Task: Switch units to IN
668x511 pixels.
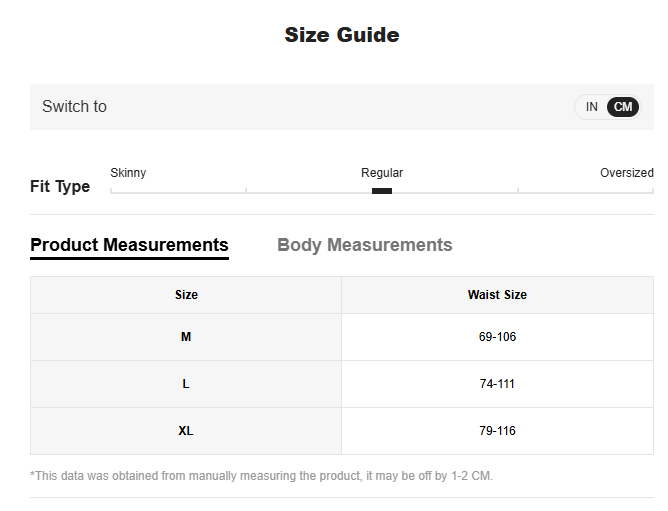Action: pos(591,107)
